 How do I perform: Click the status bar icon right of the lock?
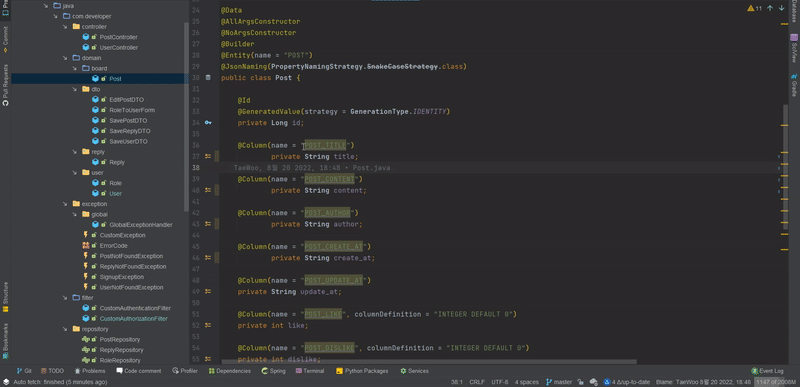(593, 382)
